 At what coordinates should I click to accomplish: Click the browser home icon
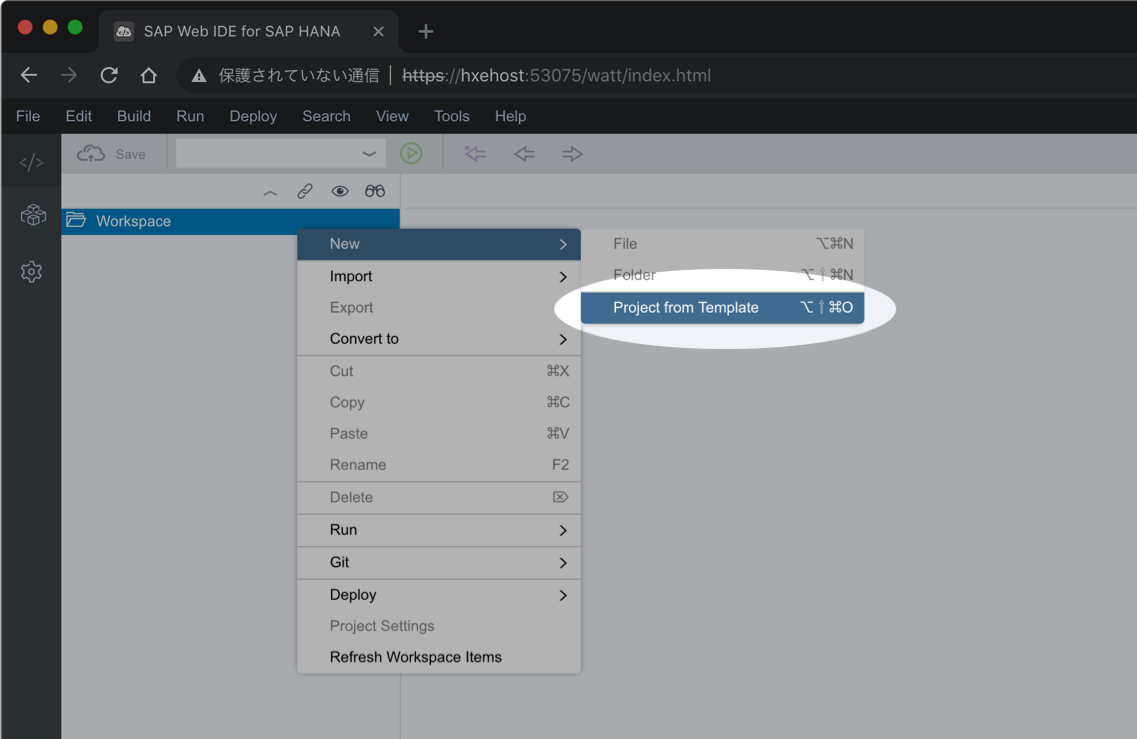(x=148, y=75)
